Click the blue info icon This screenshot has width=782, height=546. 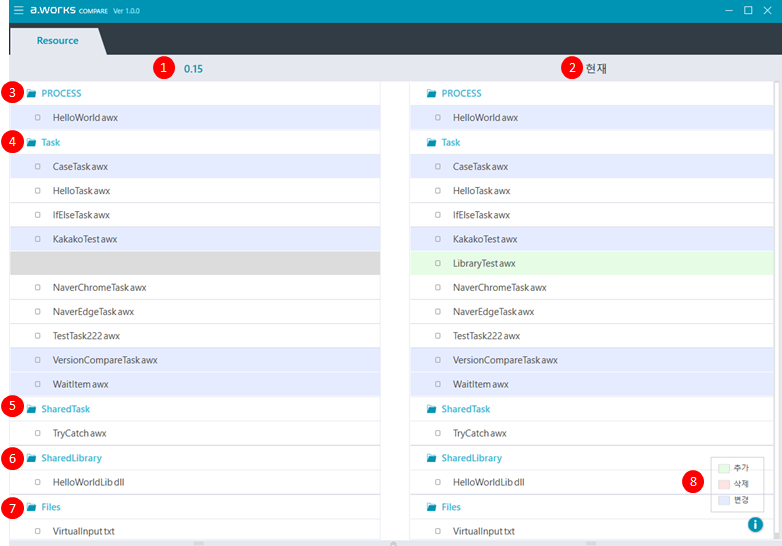point(755,524)
